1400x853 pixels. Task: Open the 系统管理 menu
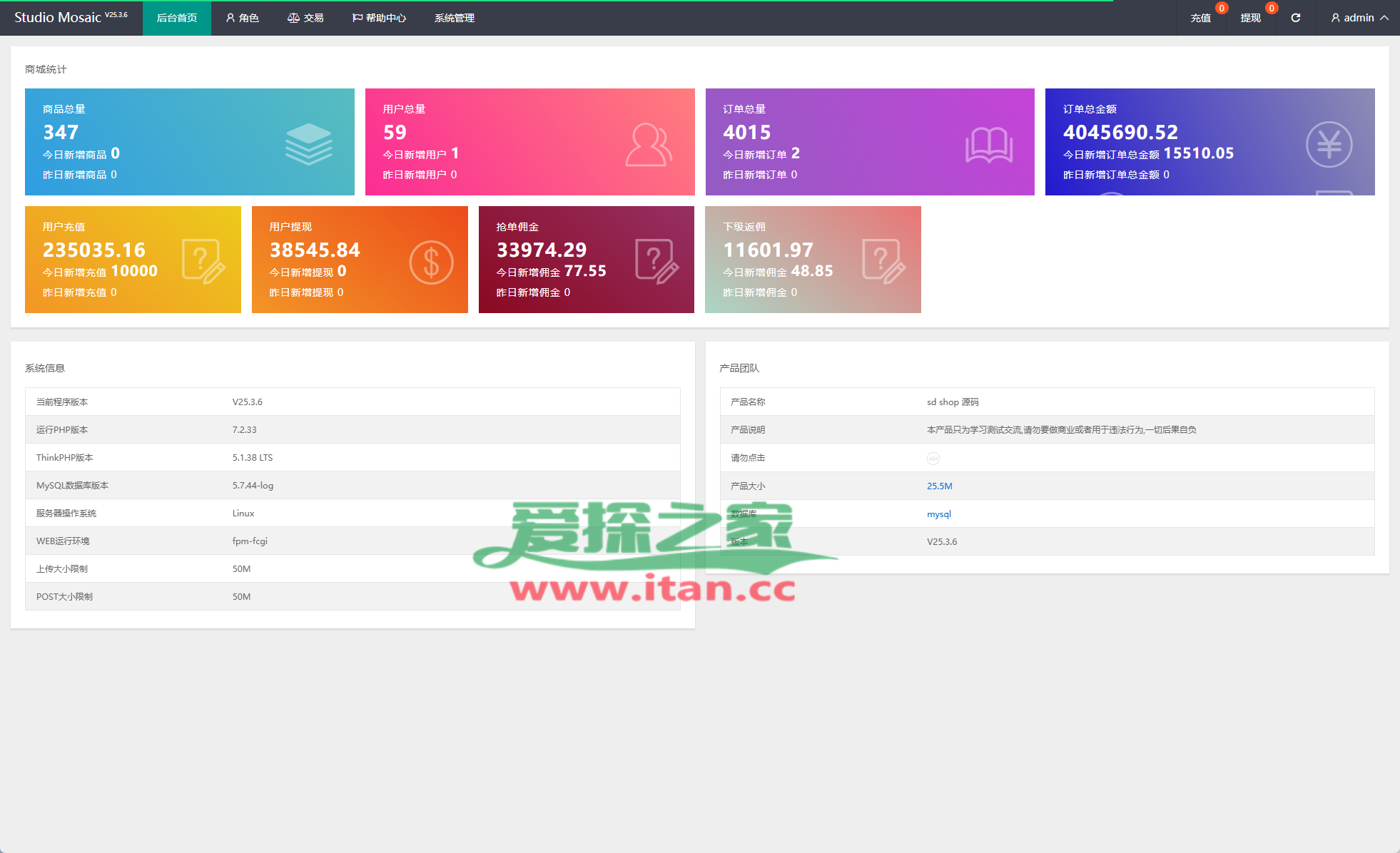click(455, 18)
